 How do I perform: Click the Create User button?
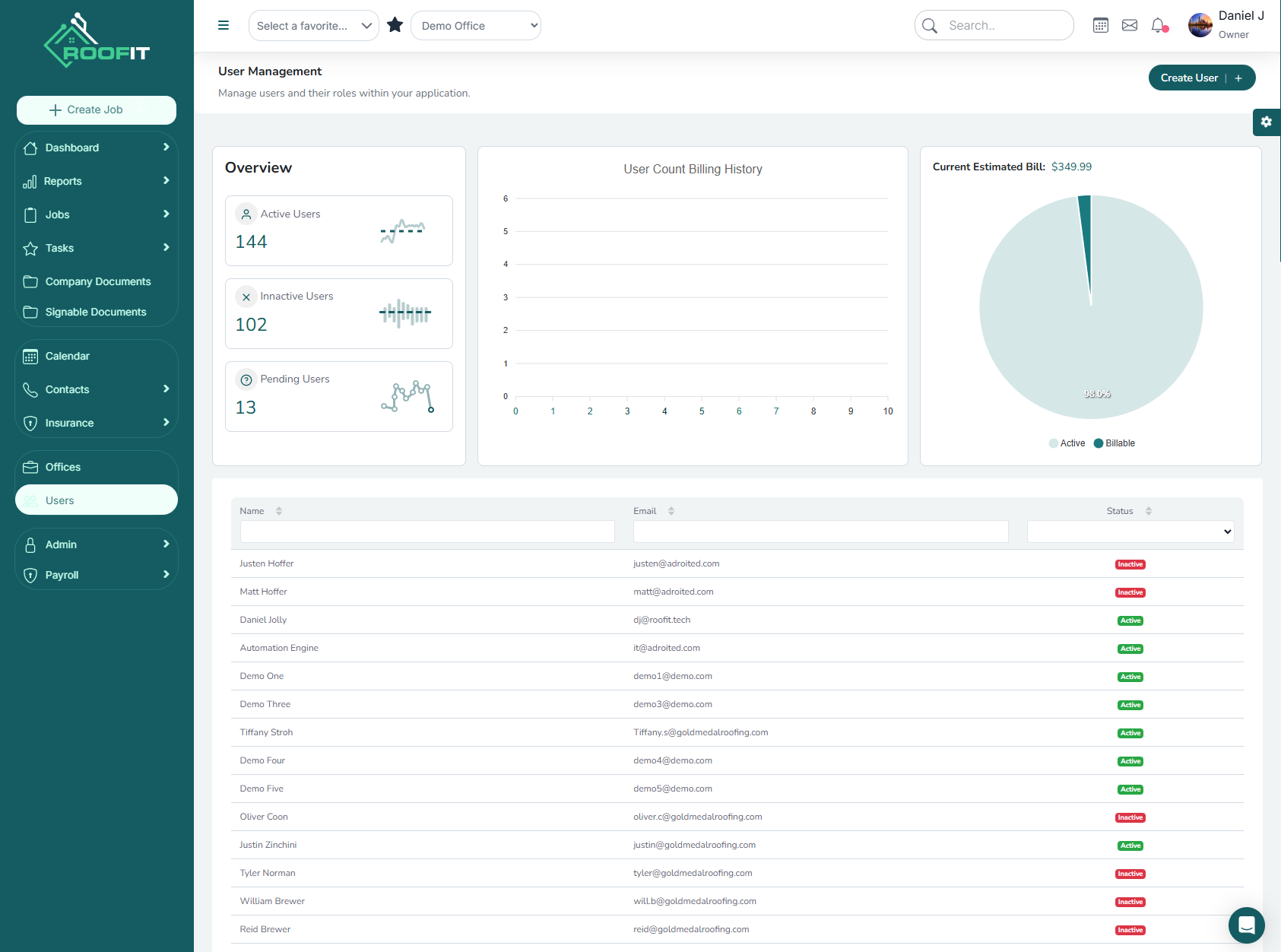(1201, 77)
